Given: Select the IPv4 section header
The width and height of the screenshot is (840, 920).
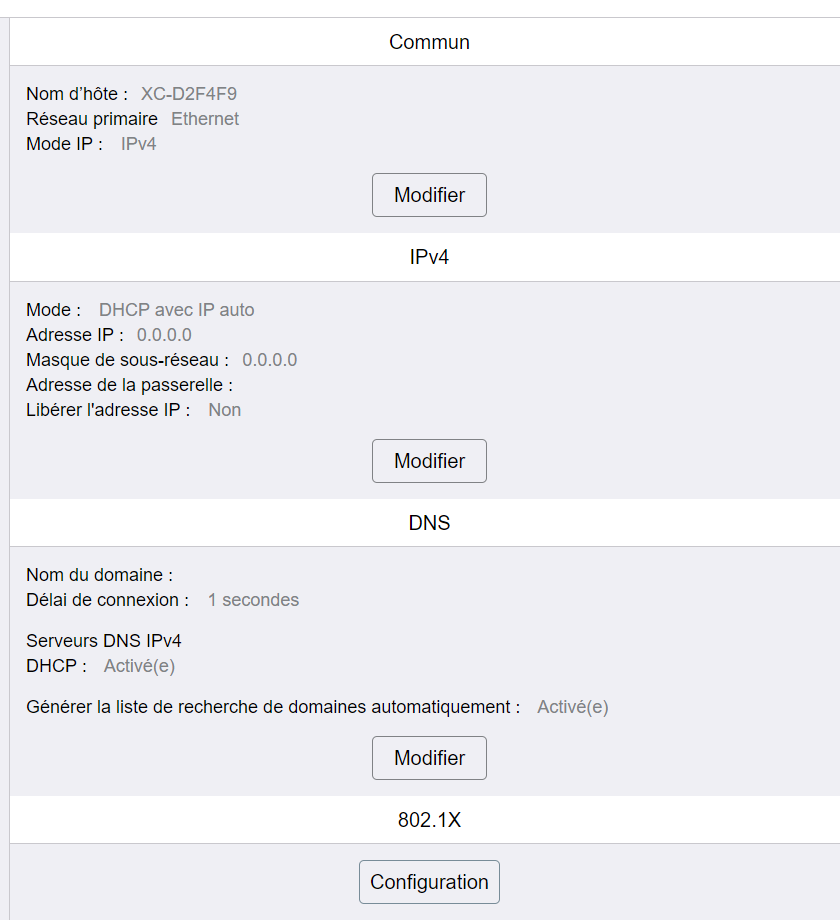Looking at the screenshot, I should point(429,257).
